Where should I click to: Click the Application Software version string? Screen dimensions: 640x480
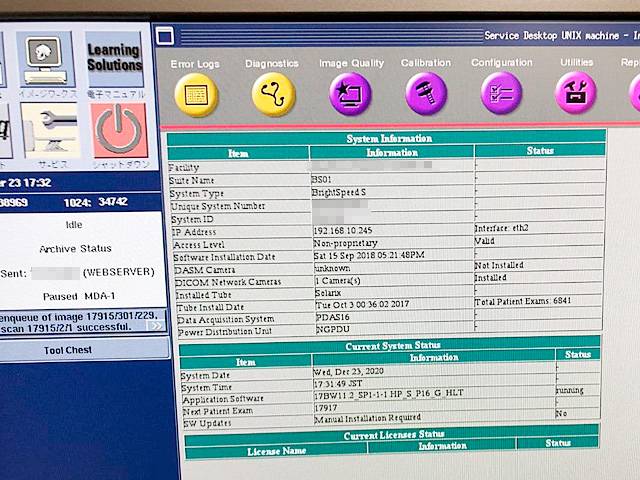point(389,394)
